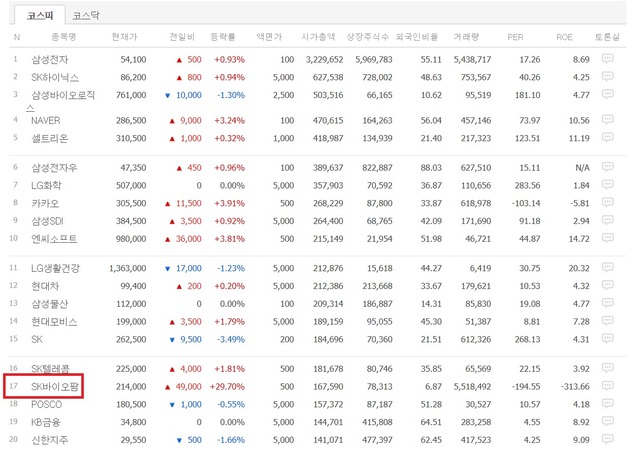Screen dimensions: 640x451
Task: Click the 5,518,492 volume value
Action: point(472,386)
